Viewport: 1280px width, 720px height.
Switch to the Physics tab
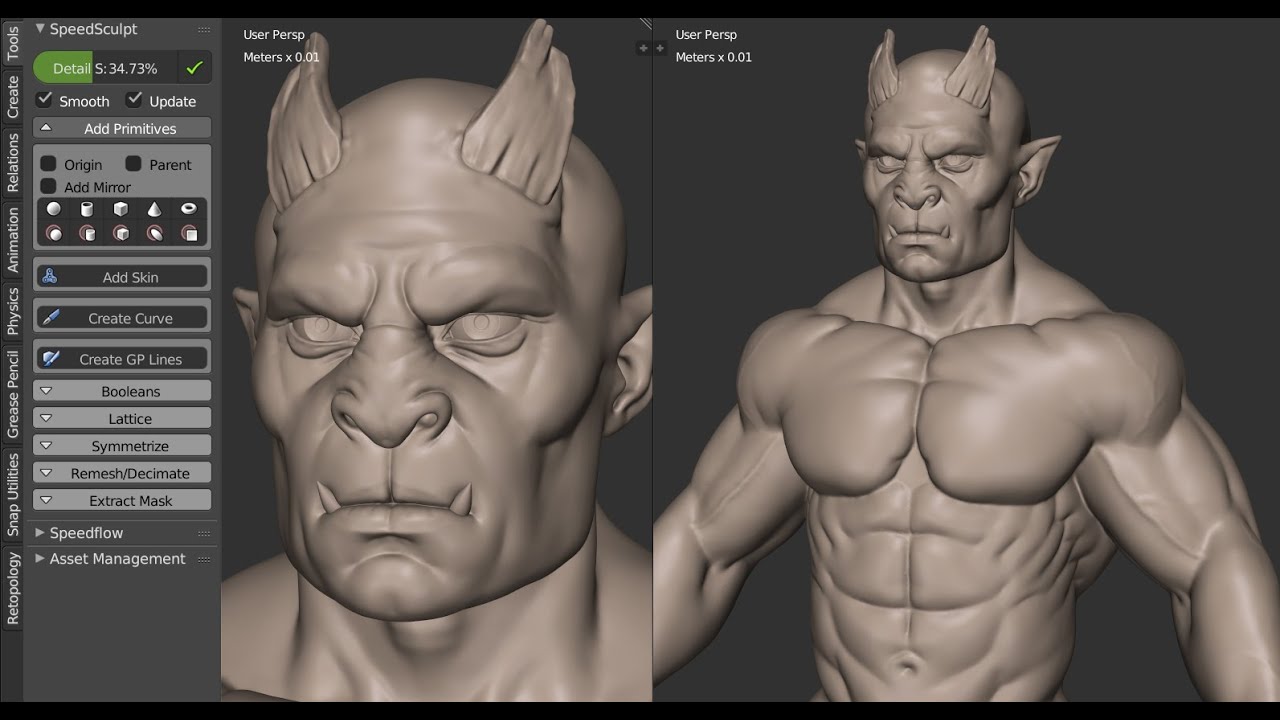pos(12,311)
